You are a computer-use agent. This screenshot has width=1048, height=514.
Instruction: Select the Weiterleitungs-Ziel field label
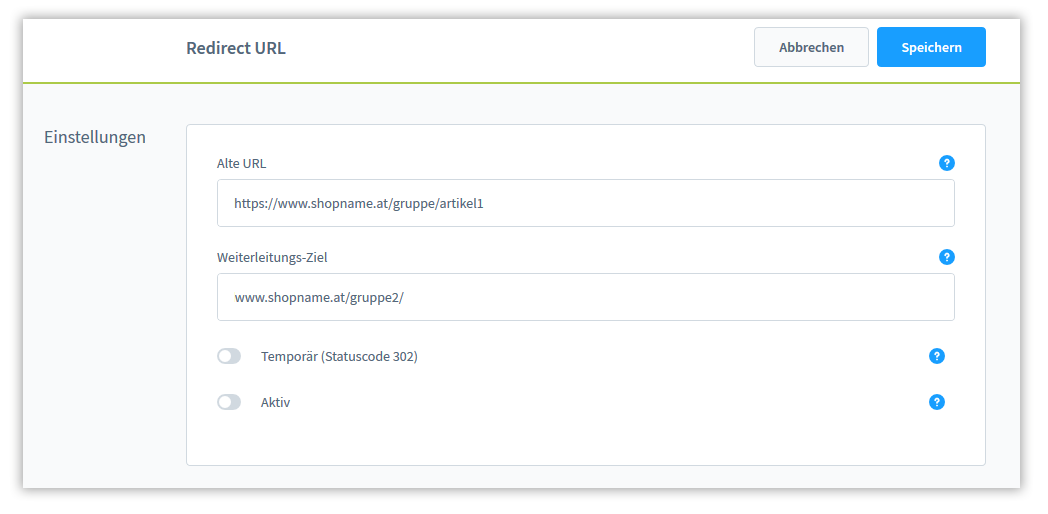click(x=272, y=257)
